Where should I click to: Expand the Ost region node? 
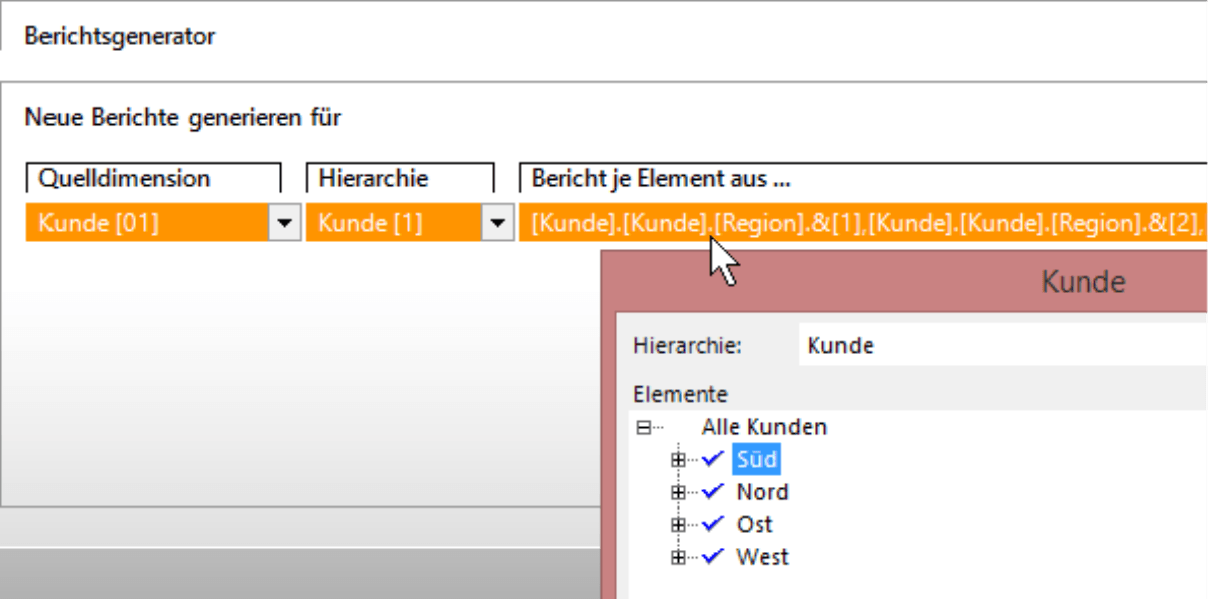pyautogui.click(x=678, y=524)
